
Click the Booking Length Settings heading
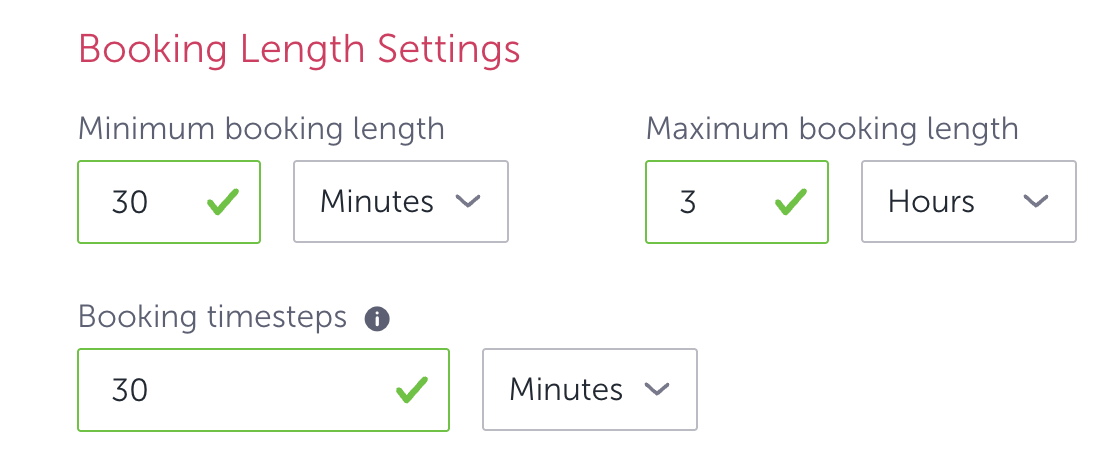299,49
